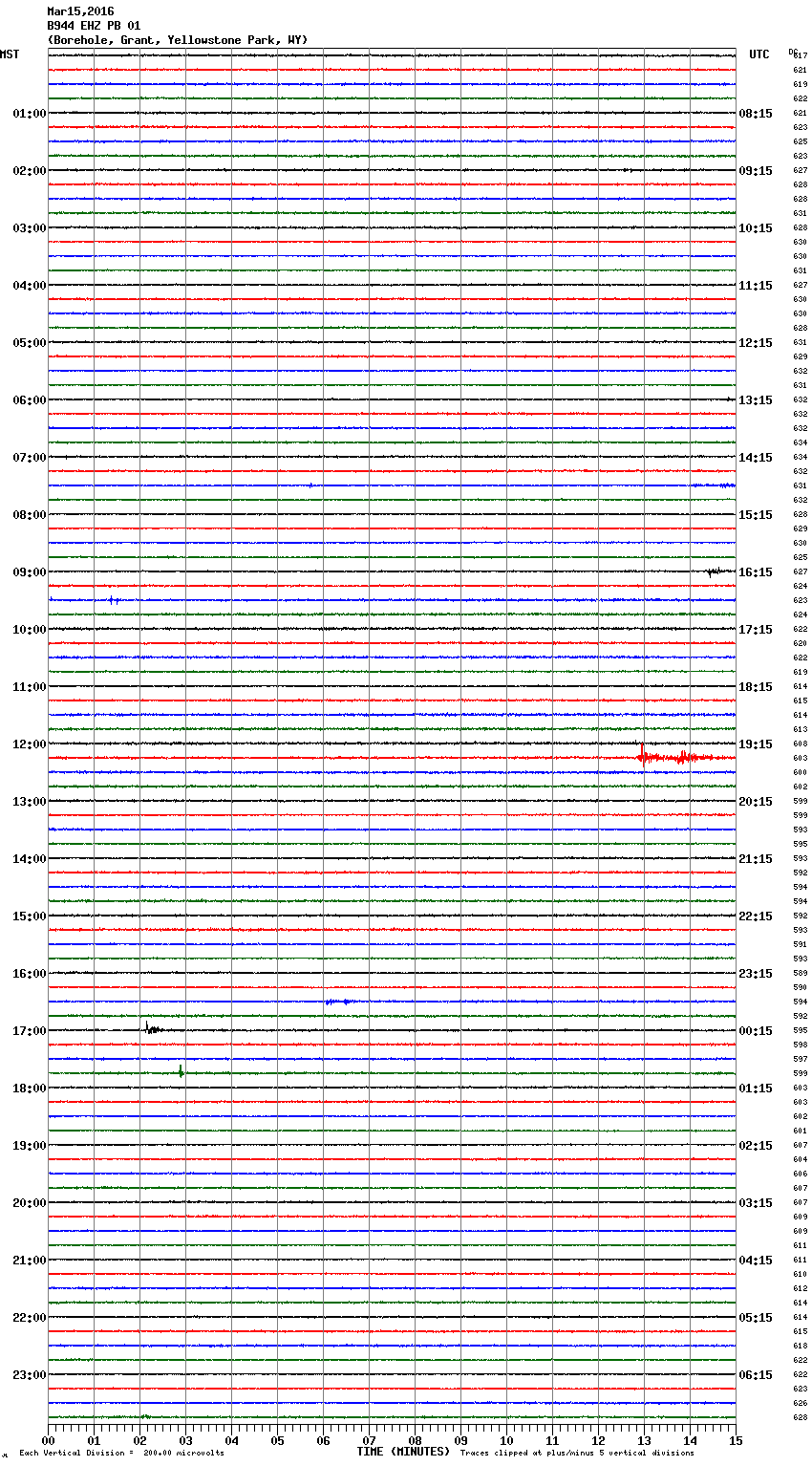Select the "11:00" MST time label

(30, 687)
